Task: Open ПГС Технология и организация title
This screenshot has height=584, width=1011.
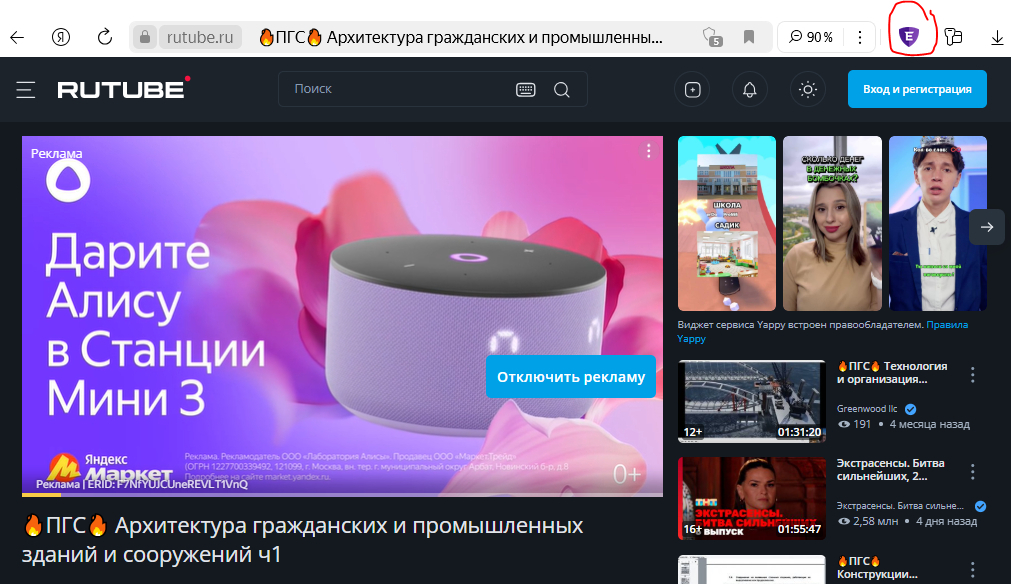Action: (x=892, y=373)
